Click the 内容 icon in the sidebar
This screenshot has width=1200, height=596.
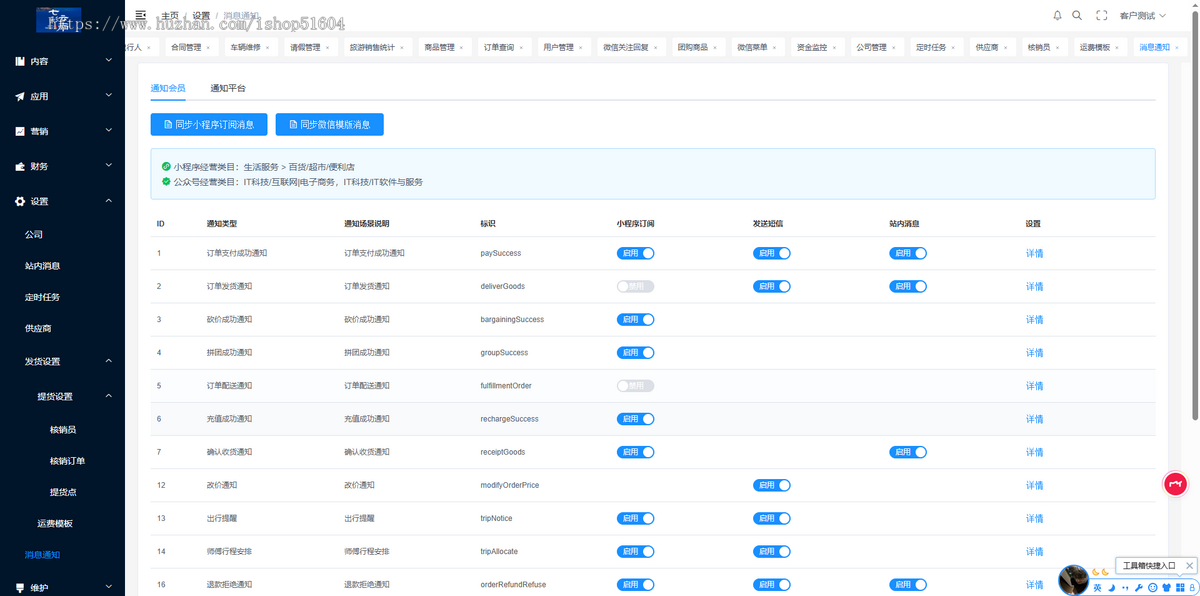point(20,61)
